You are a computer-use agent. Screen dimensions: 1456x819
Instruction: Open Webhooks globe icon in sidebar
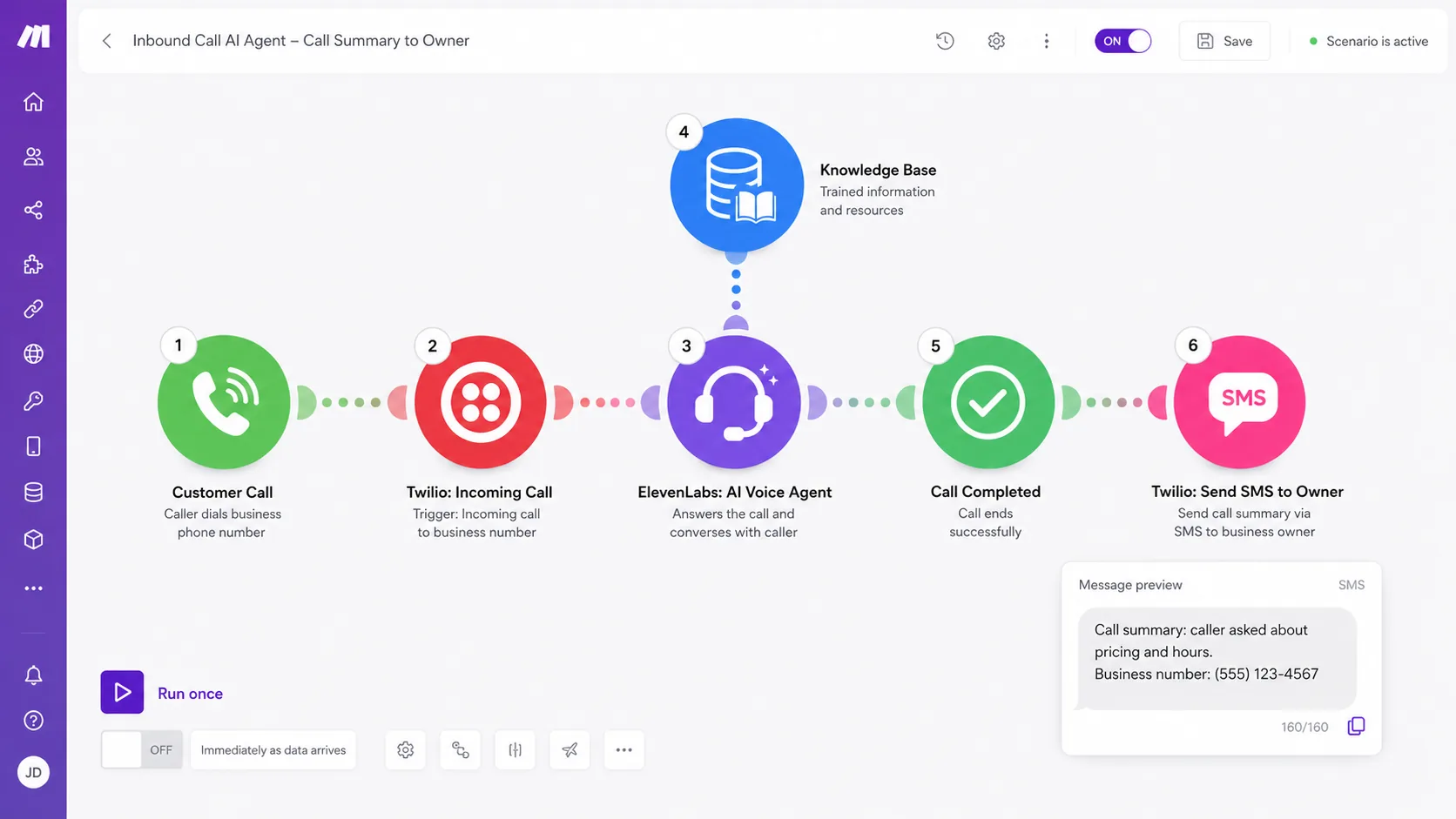tap(33, 354)
